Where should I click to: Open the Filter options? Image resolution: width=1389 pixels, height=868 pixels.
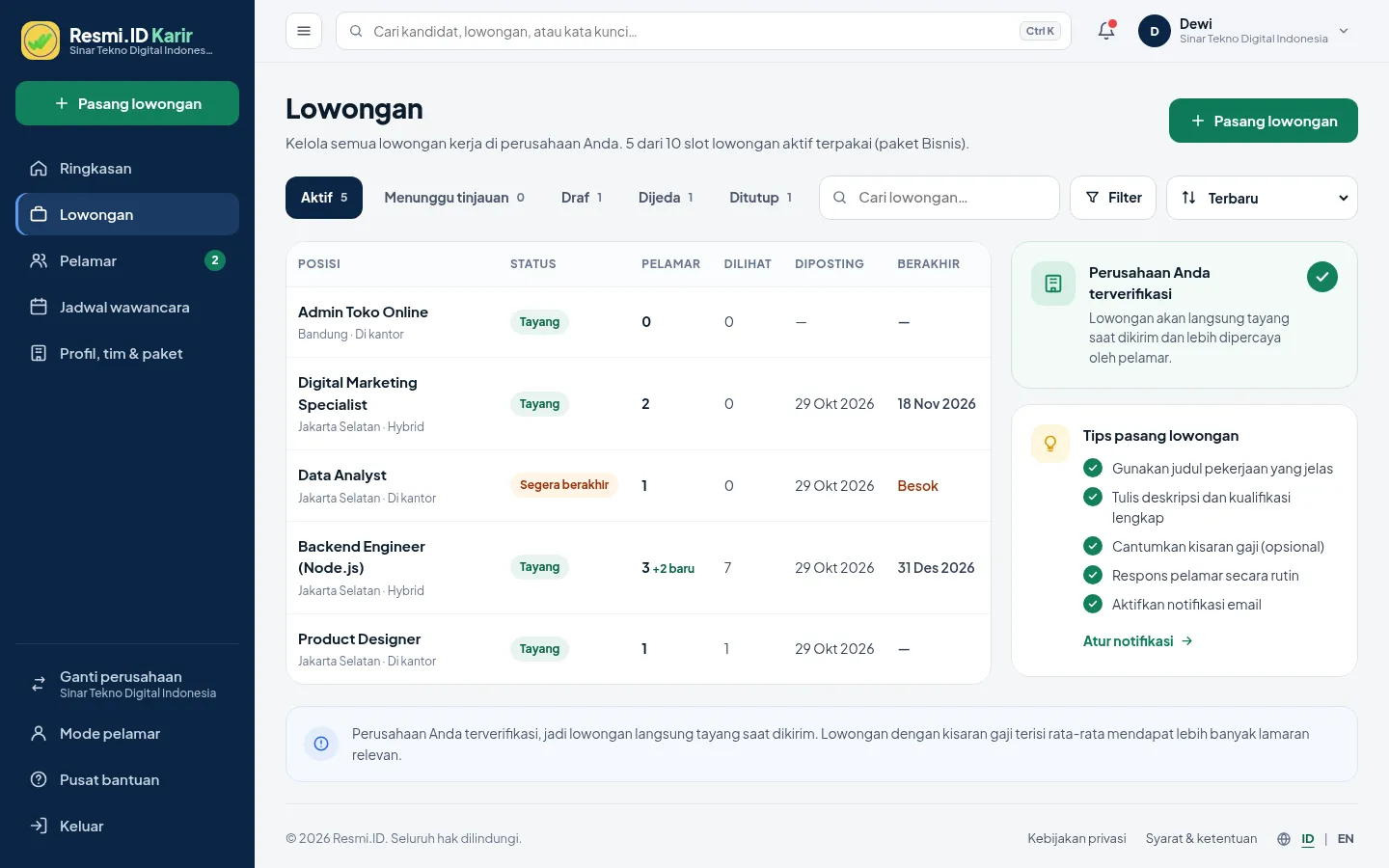pos(1113,198)
